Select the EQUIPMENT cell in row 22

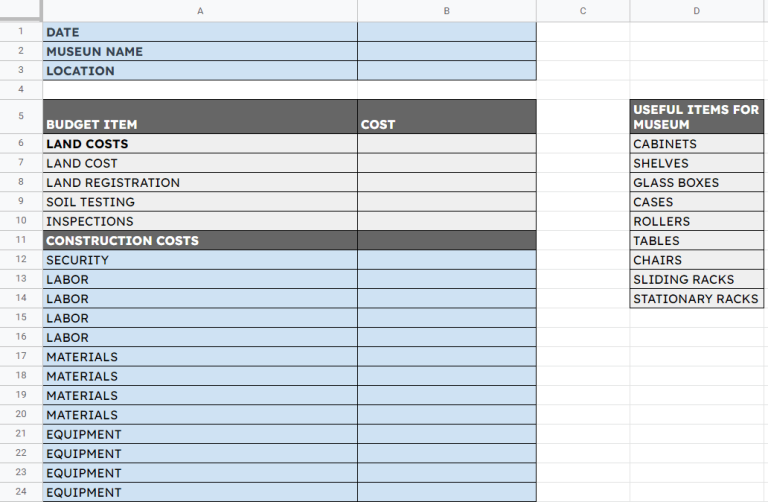tap(200, 453)
